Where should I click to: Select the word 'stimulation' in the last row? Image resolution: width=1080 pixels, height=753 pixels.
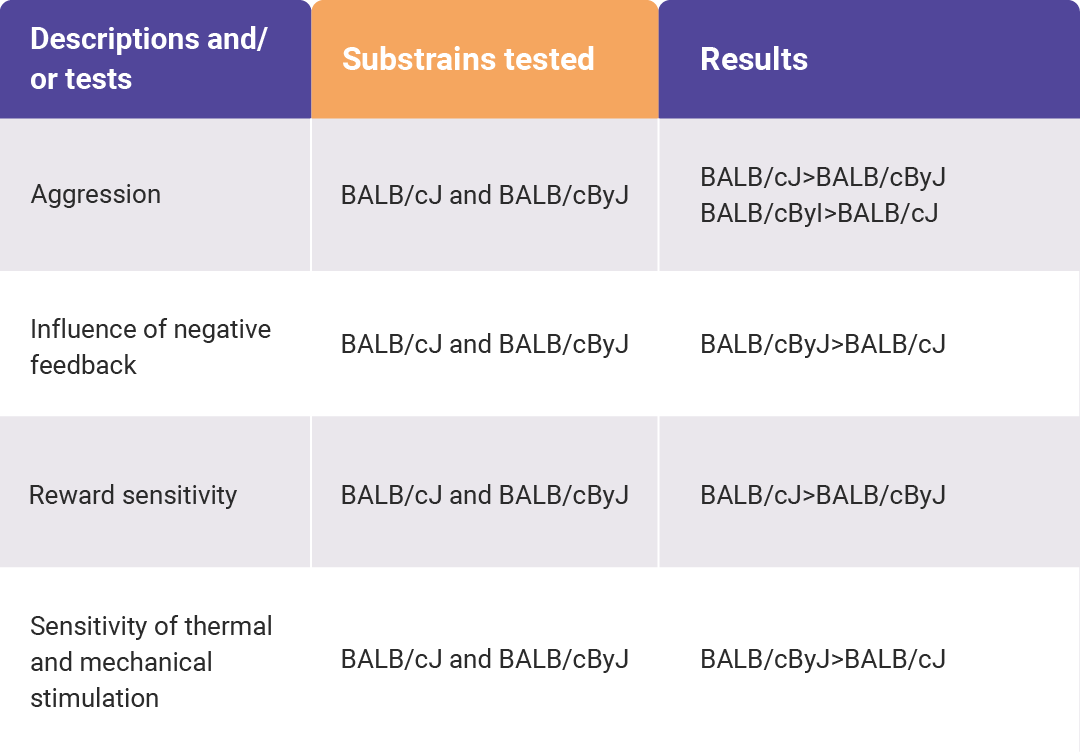[94, 698]
